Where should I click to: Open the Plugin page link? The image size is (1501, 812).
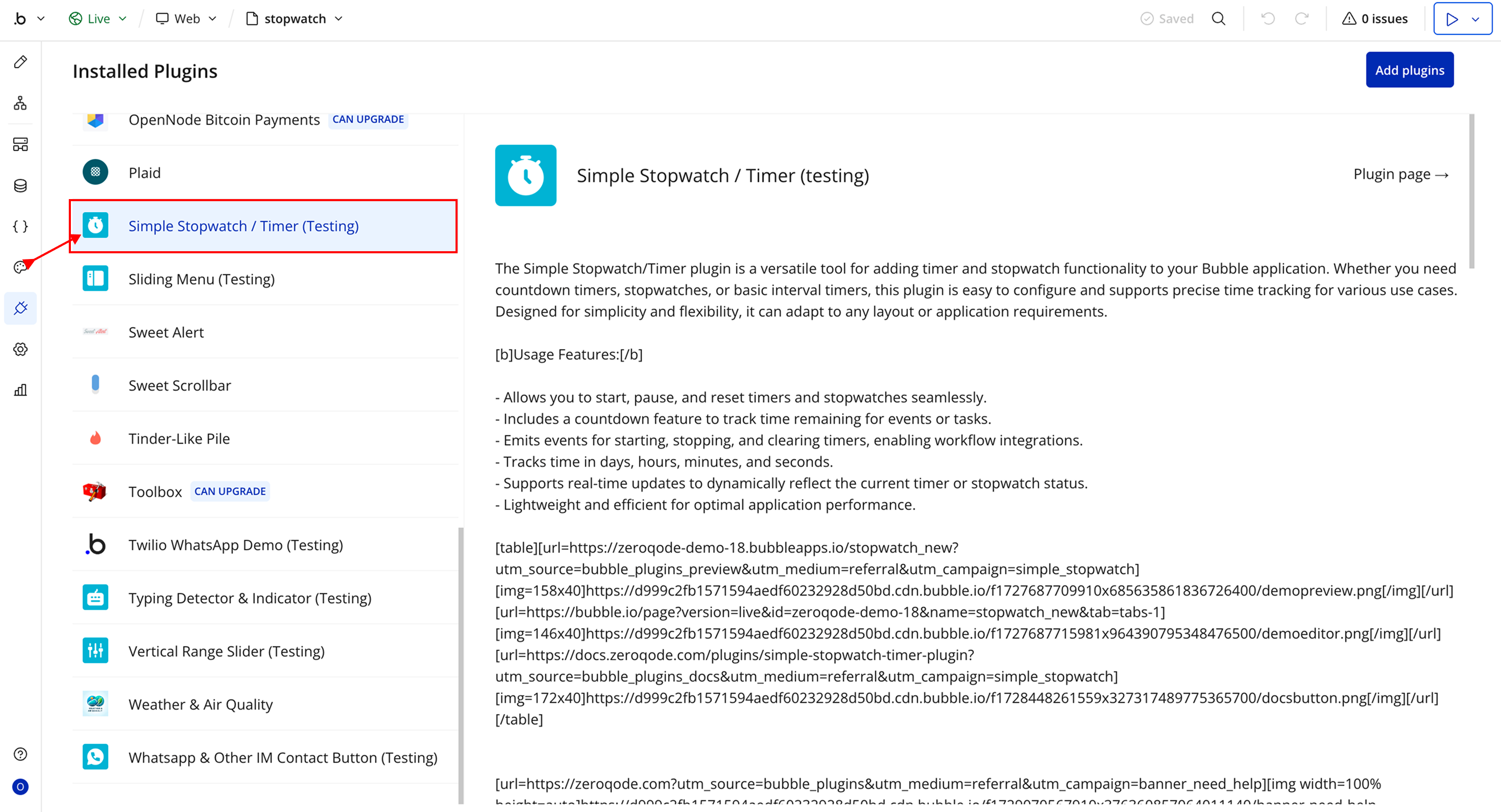pyautogui.click(x=1400, y=174)
